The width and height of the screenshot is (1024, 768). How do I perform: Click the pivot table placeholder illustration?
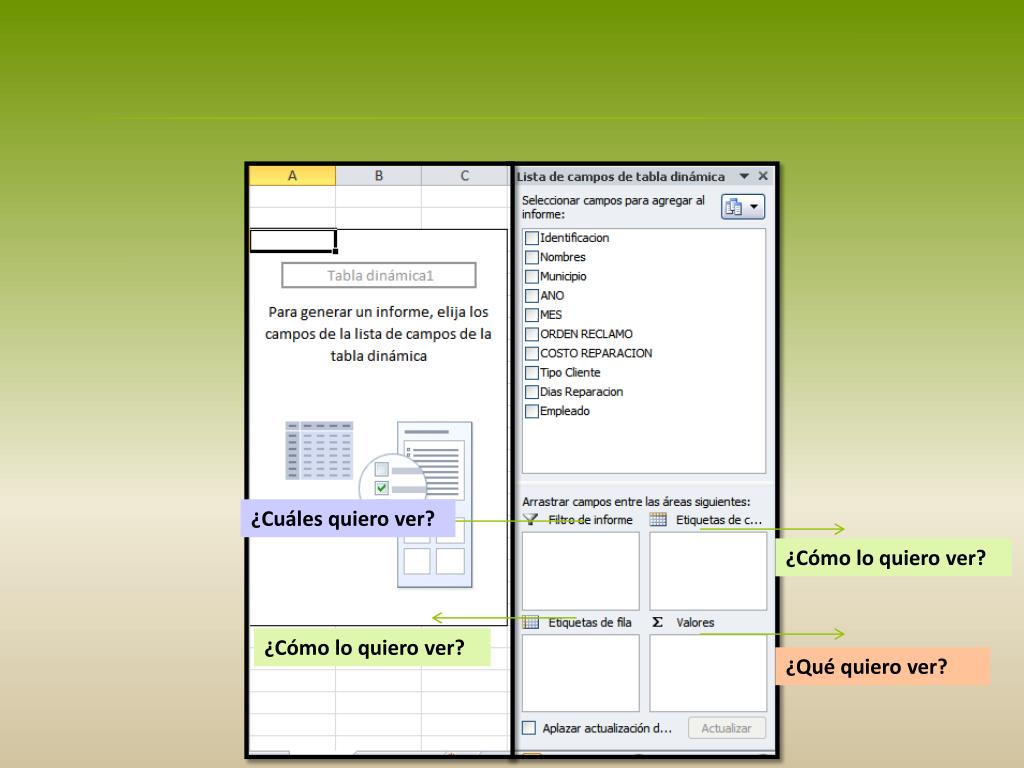[379, 504]
